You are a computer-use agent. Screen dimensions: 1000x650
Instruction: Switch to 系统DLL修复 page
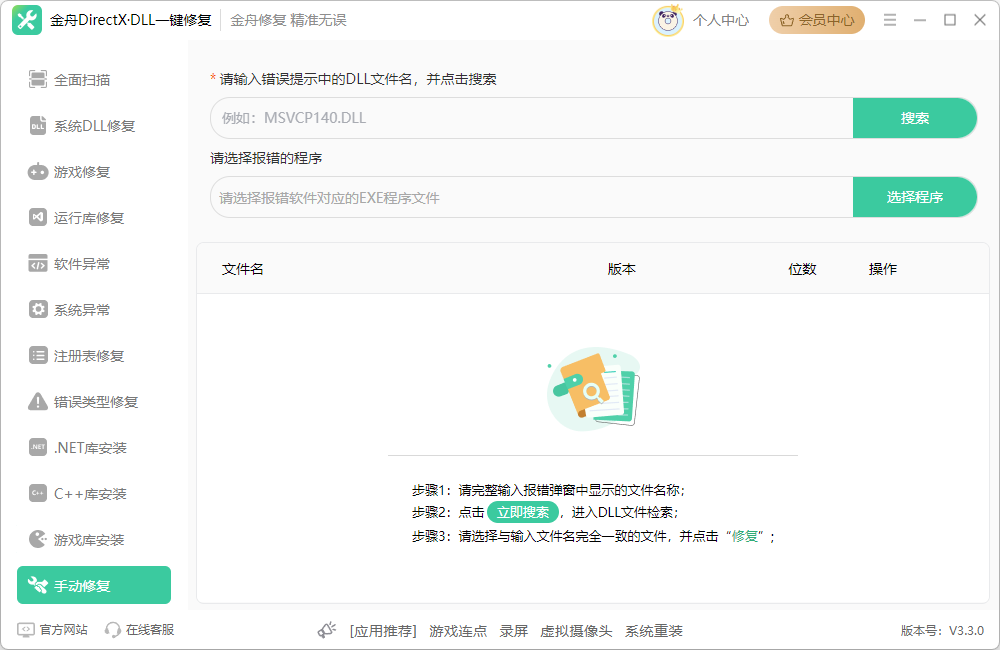click(94, 126)
